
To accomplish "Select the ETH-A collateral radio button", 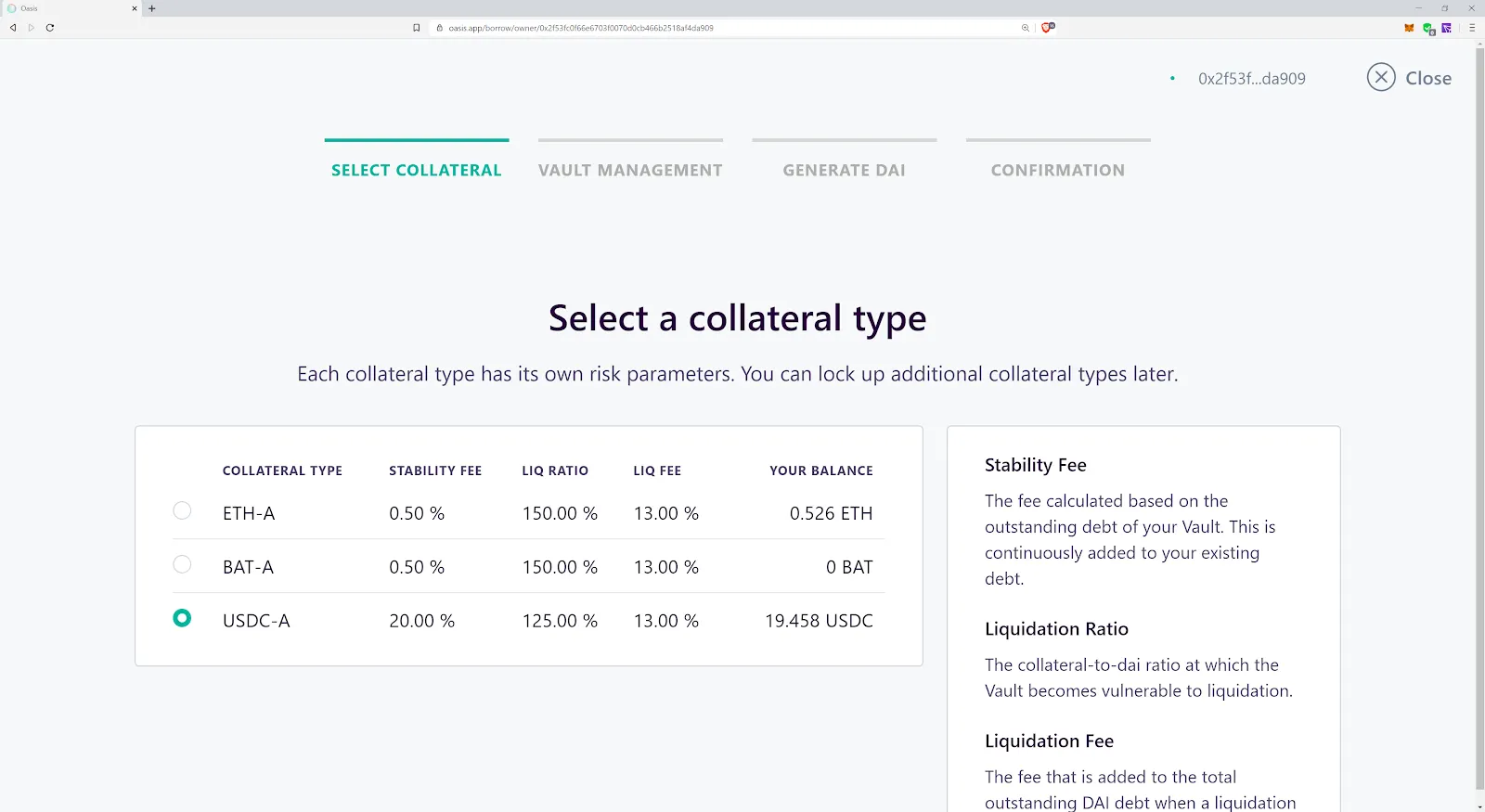I will [x=182, y=510].
